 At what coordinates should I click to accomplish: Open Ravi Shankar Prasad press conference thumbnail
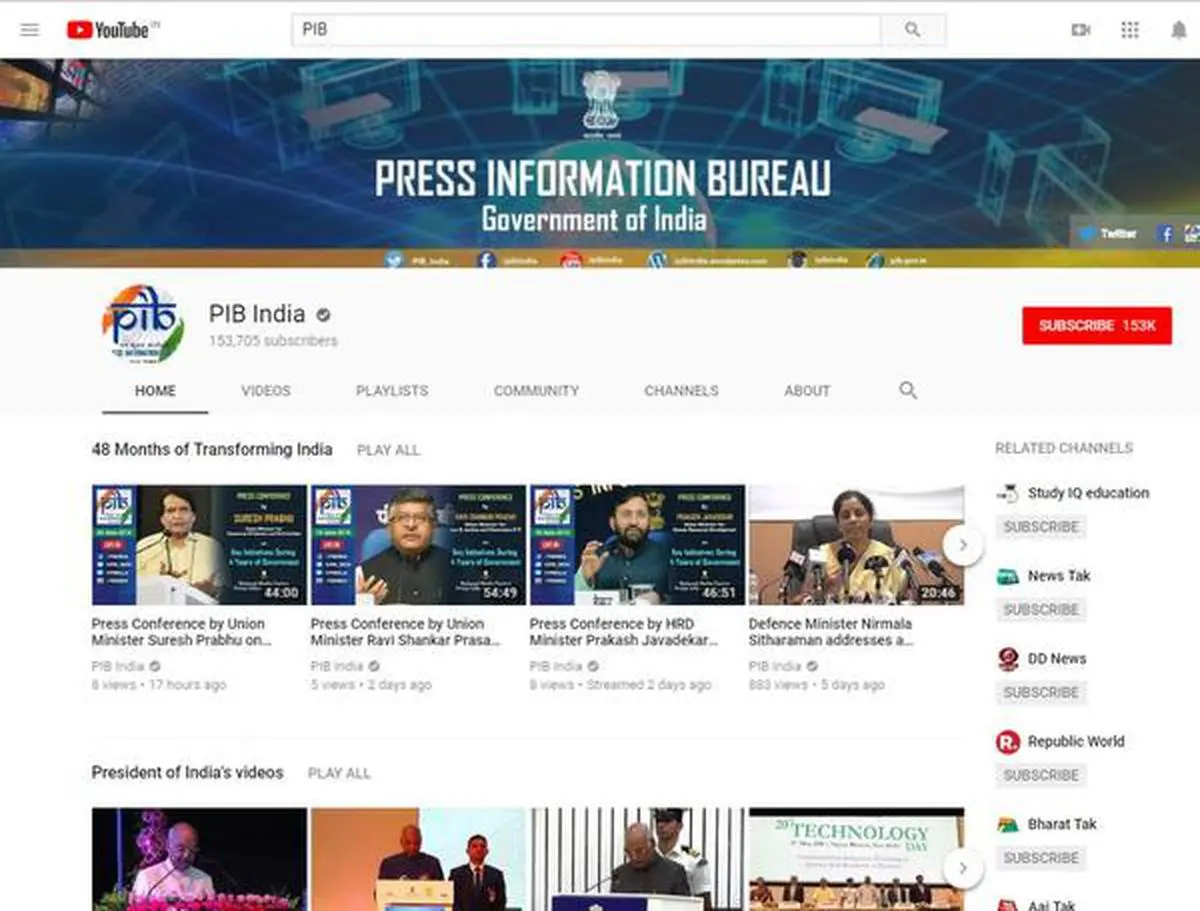click(418, 545)
